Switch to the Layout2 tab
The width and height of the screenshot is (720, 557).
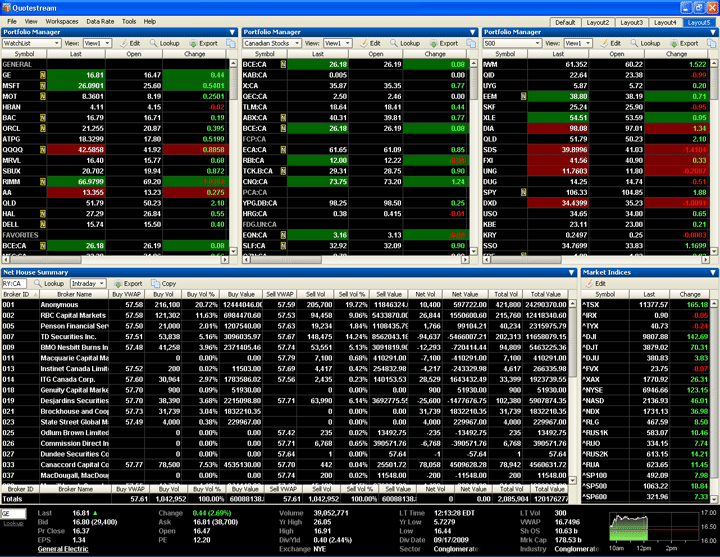pos(598,23)
